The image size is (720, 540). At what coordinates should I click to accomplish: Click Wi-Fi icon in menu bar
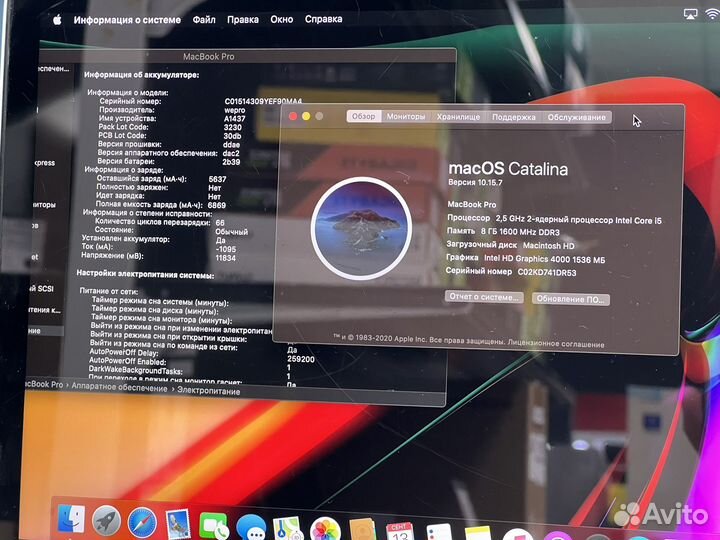click(712, 14)
